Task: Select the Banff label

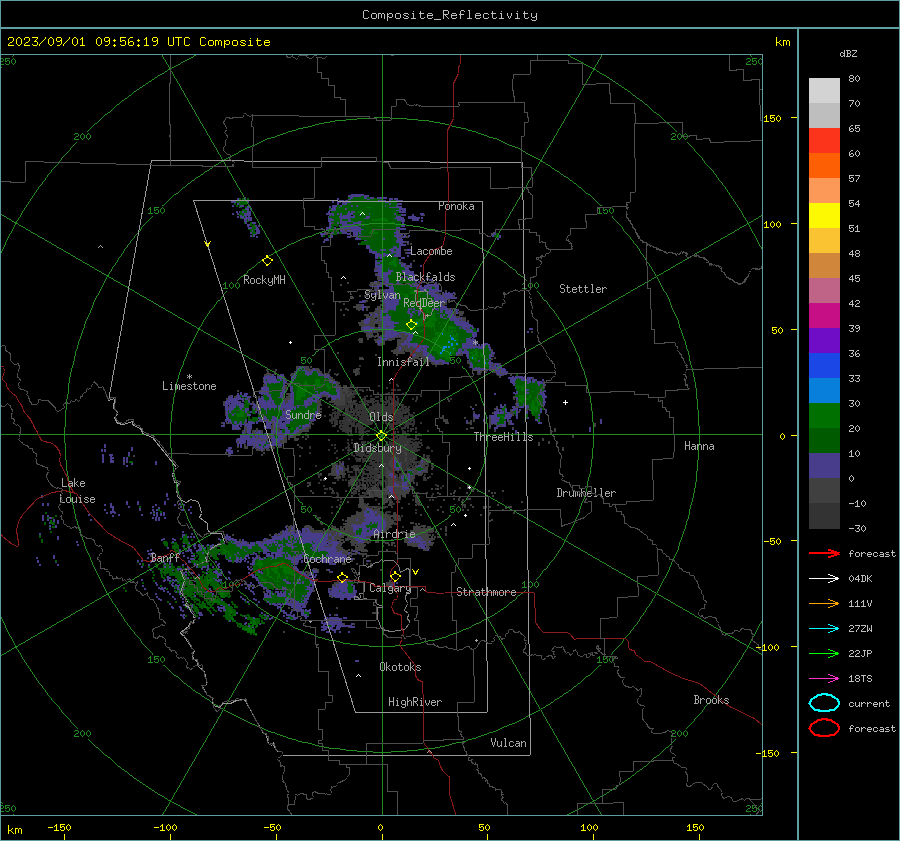Action: point(165,557)
